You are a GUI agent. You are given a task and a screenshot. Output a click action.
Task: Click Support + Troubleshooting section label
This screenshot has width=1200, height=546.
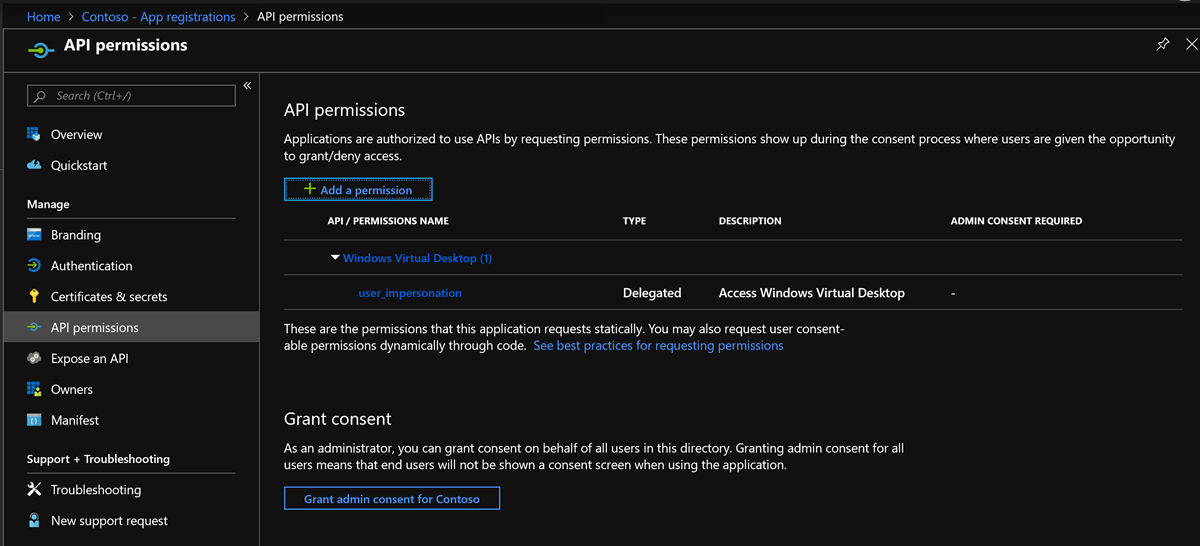pyautogui.click(x=98, y=459)
